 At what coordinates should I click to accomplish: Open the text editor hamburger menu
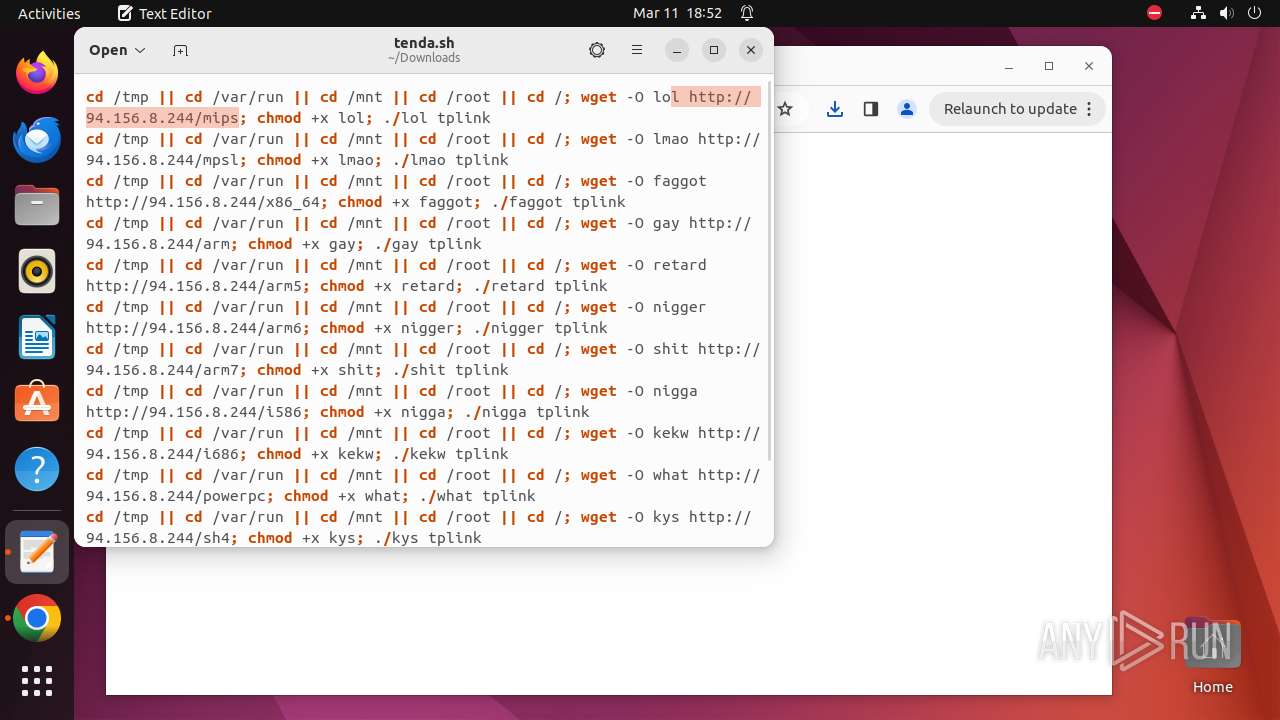[x=636, y=50]
